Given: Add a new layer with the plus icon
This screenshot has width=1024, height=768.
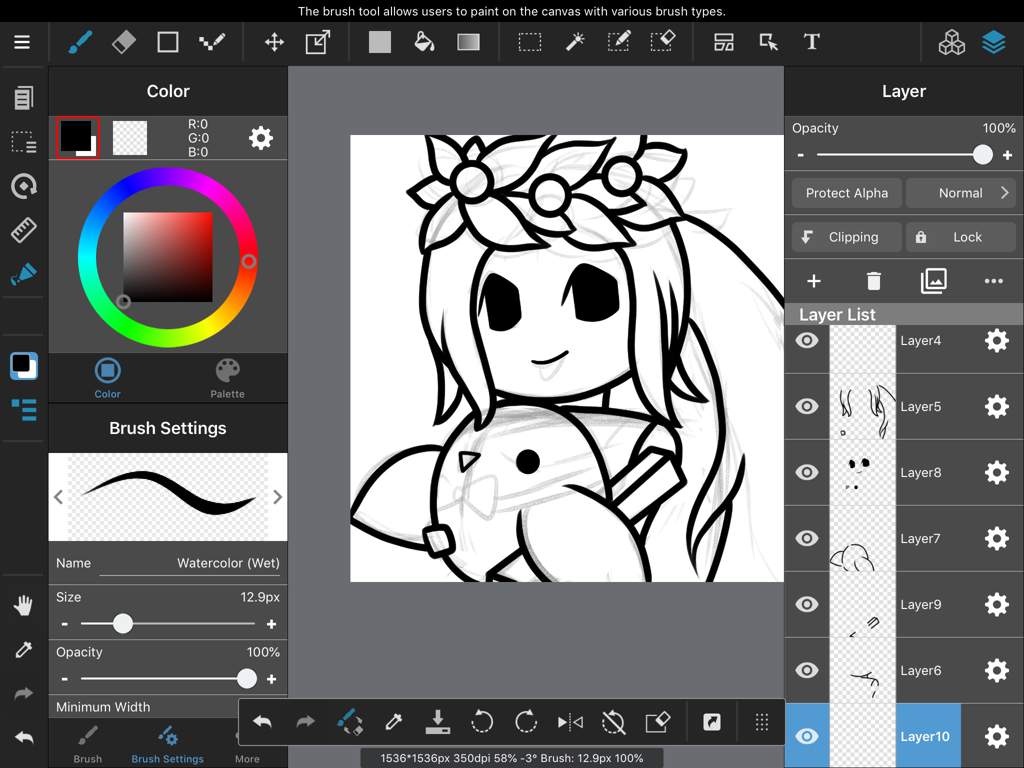Looking at the screenshot, I should [x=814, y=281].
